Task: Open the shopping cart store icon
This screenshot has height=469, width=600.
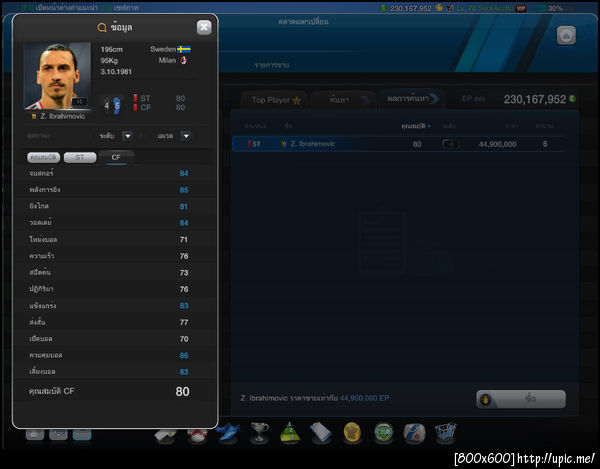Action: 445,433
